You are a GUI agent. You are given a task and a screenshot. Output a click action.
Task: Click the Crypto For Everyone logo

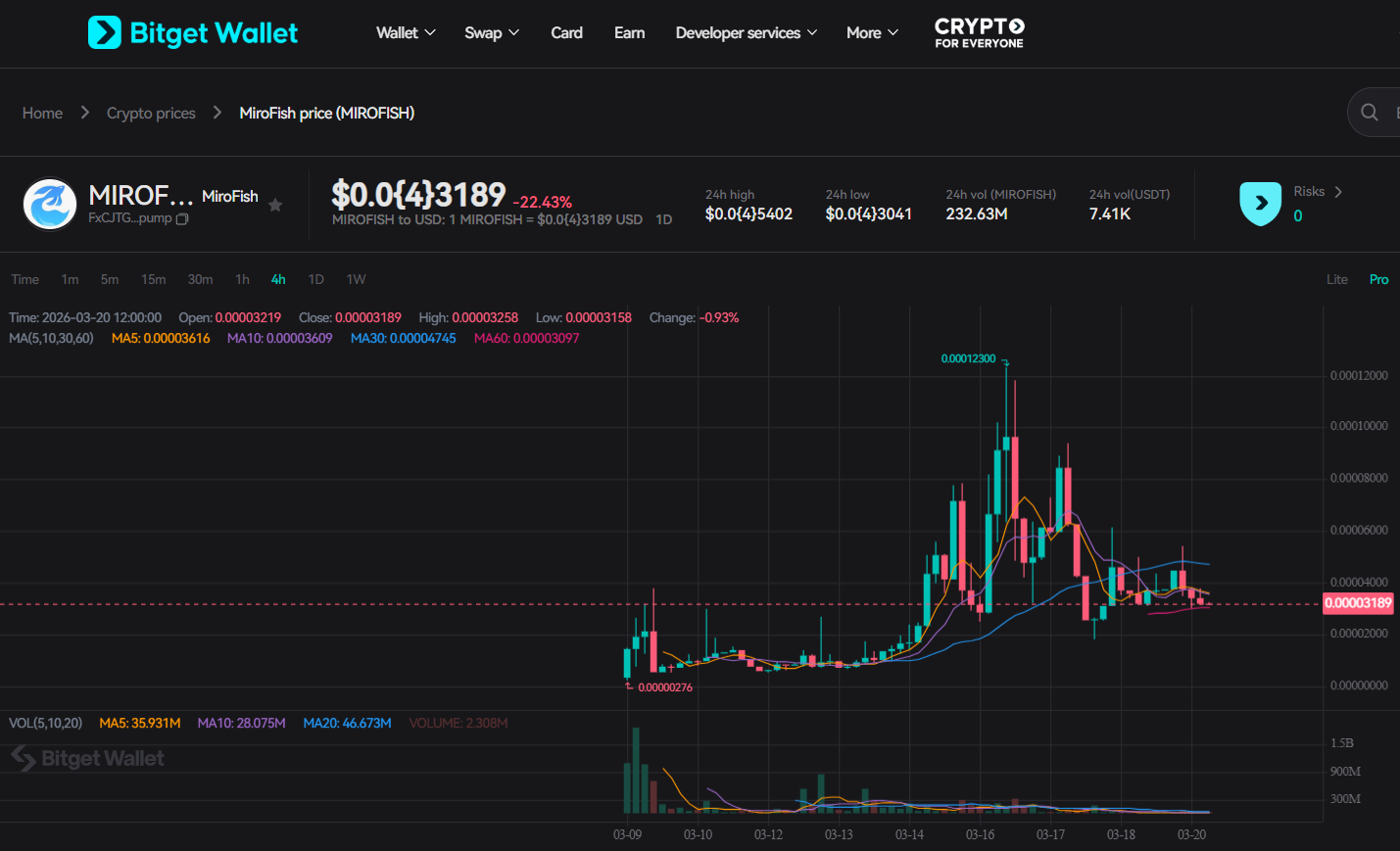[x=980, y=32]
